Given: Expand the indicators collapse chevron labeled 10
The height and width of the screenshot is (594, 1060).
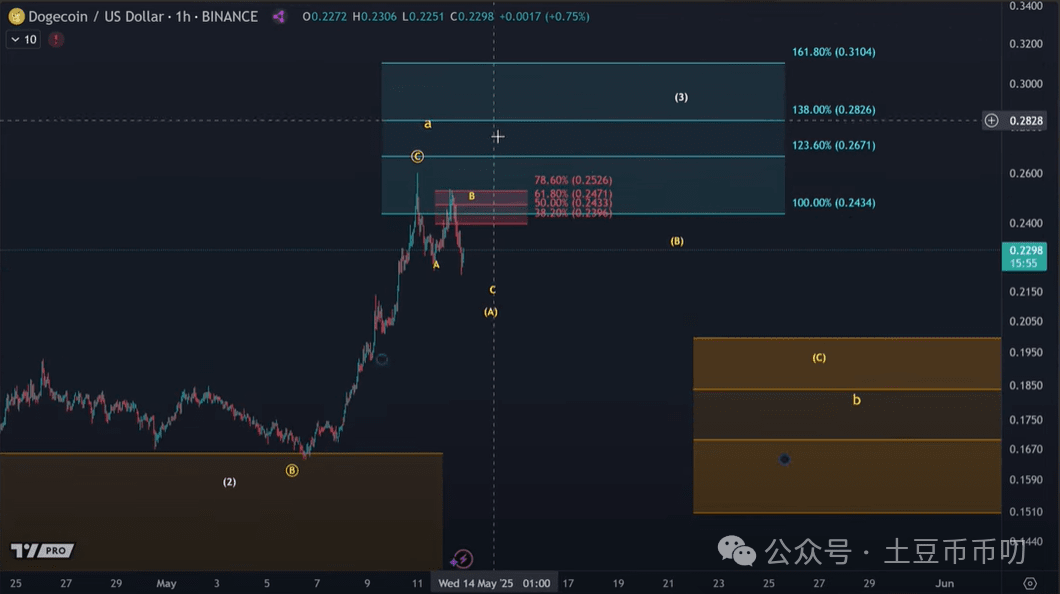Looking at the screenshot, I should (x=23, y=40).
